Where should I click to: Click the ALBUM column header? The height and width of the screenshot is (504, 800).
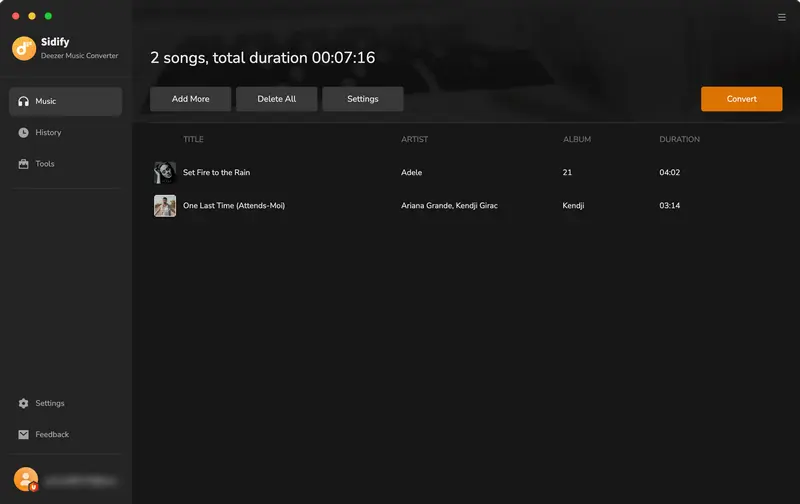tap(577, 139)
